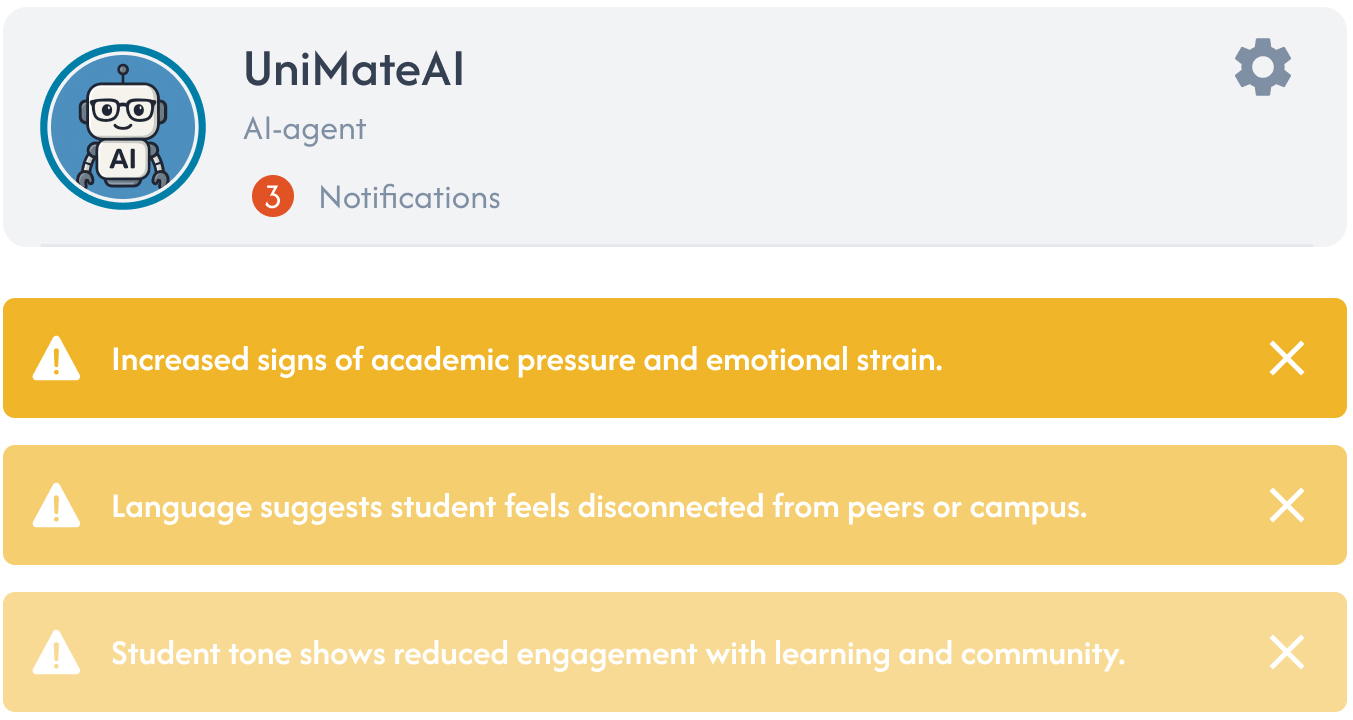The height and width of the screenshot is (720, 1353).
Task: Dismiss the disconnected from peers notification
Action: [x=1286, y=505]
